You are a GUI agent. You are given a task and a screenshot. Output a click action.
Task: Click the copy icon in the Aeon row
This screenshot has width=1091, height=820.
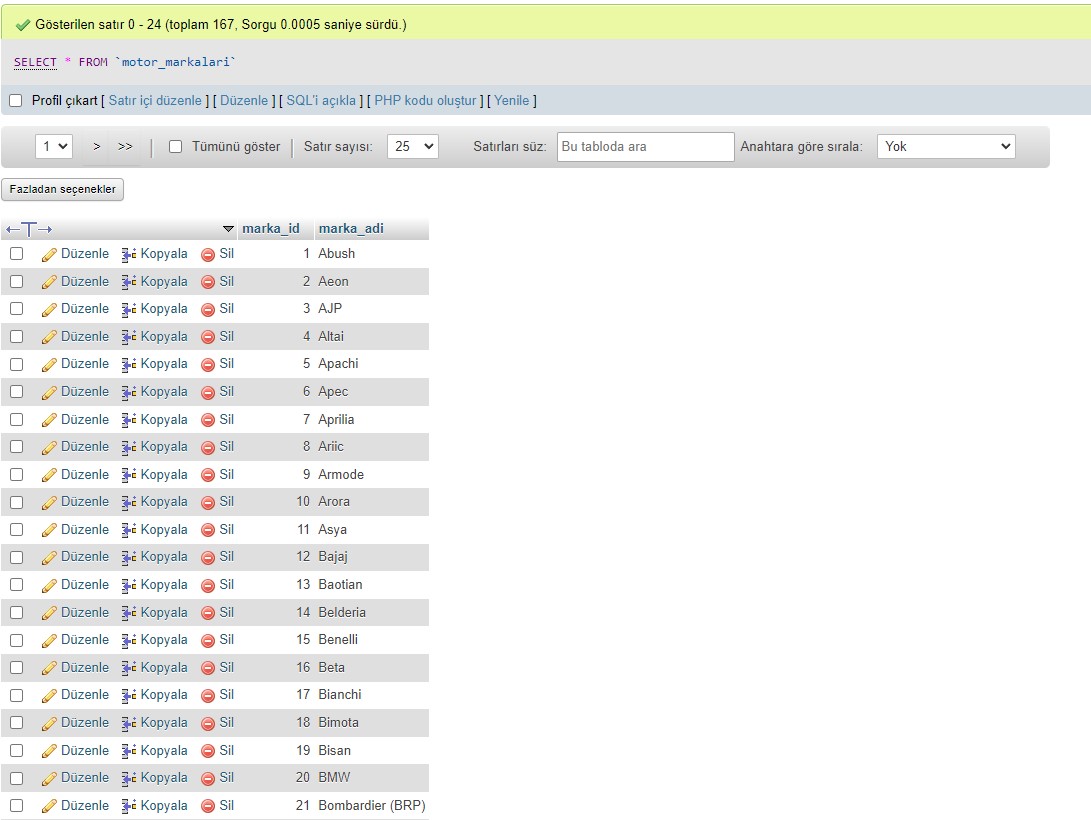click(x=129, y=282)
